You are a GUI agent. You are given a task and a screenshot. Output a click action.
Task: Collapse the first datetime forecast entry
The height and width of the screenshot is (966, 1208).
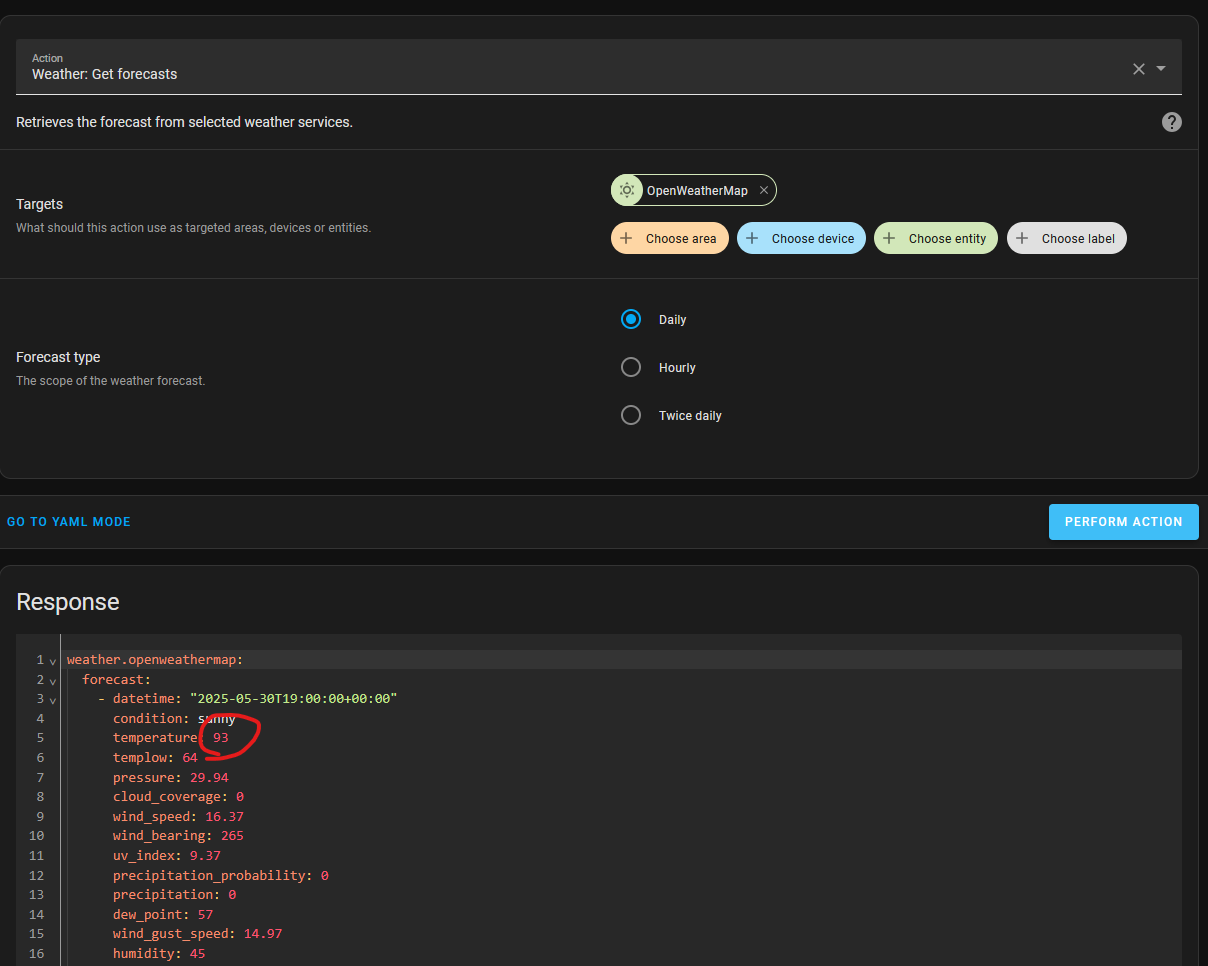[x=52, y=699]
